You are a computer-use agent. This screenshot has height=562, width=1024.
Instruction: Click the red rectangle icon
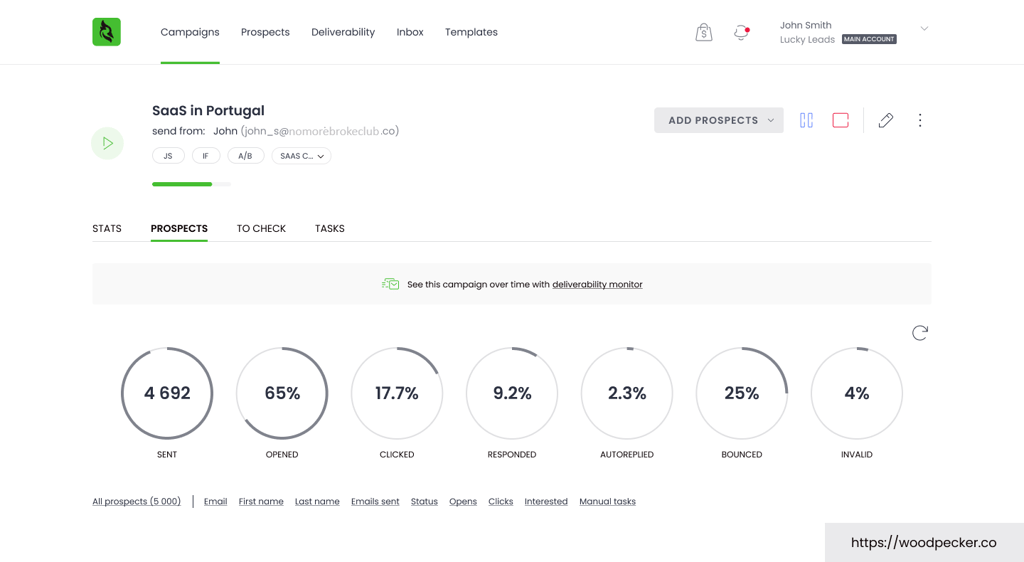tap(840, 120)
